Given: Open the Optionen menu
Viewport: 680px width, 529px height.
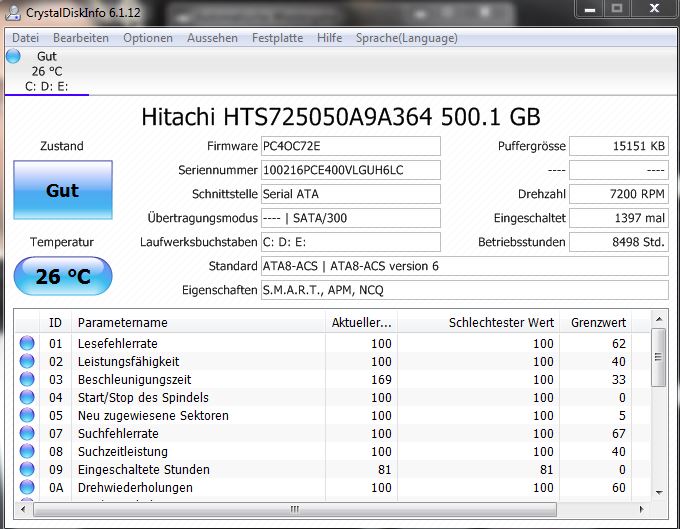Looking at the screenshot, I should [148, 38].
